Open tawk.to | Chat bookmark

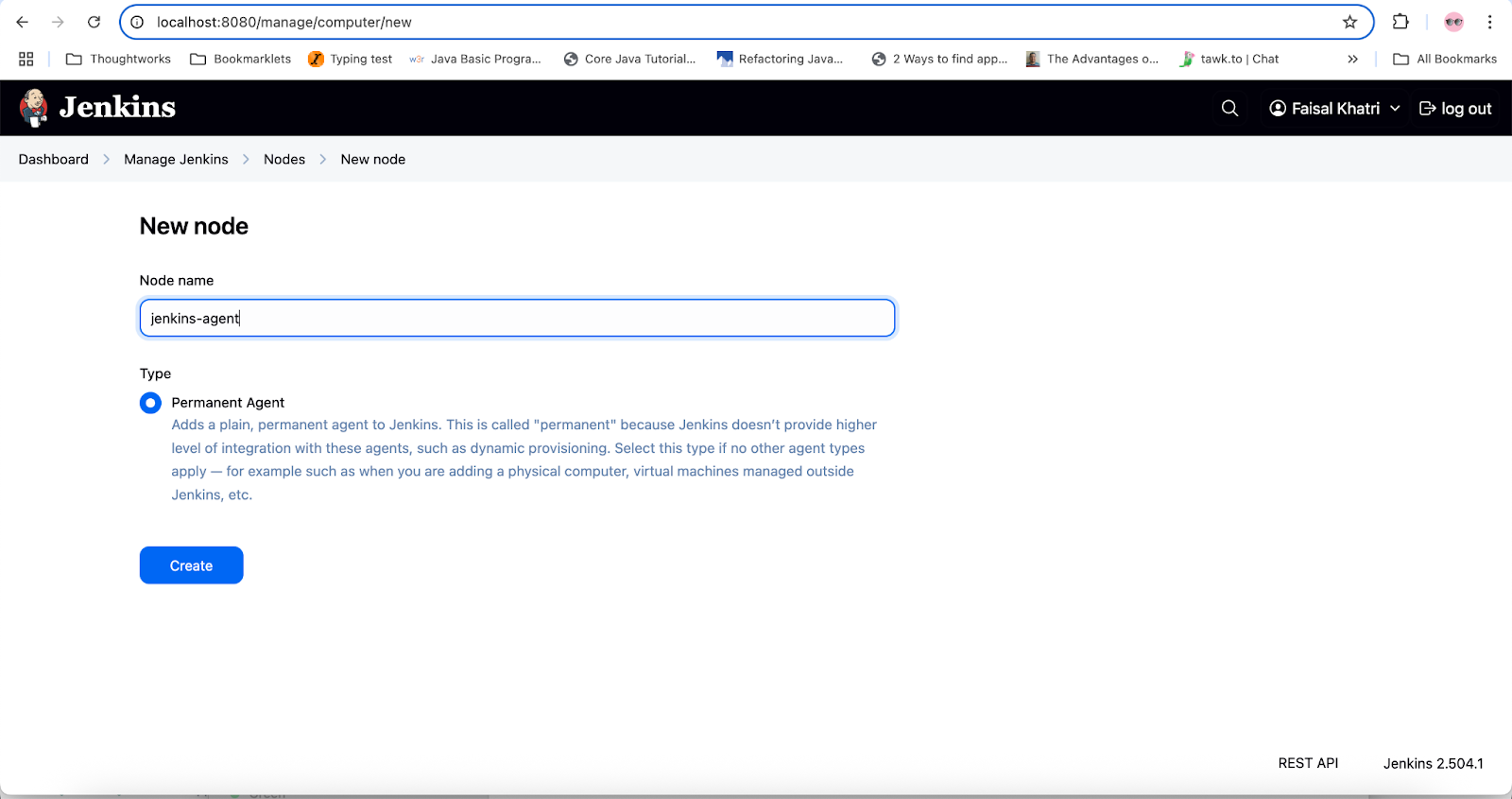(1228, 59)
